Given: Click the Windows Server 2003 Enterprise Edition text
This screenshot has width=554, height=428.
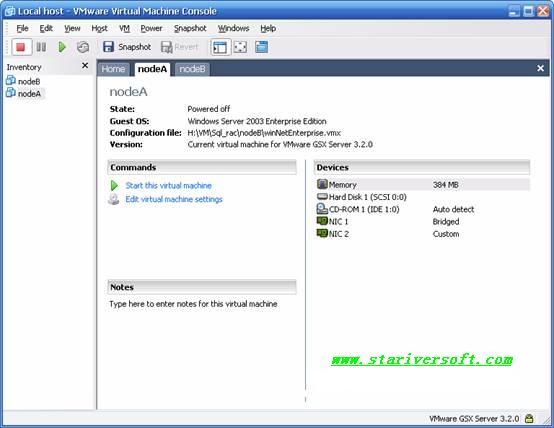Looking at the screenshot, I should 257,121.
